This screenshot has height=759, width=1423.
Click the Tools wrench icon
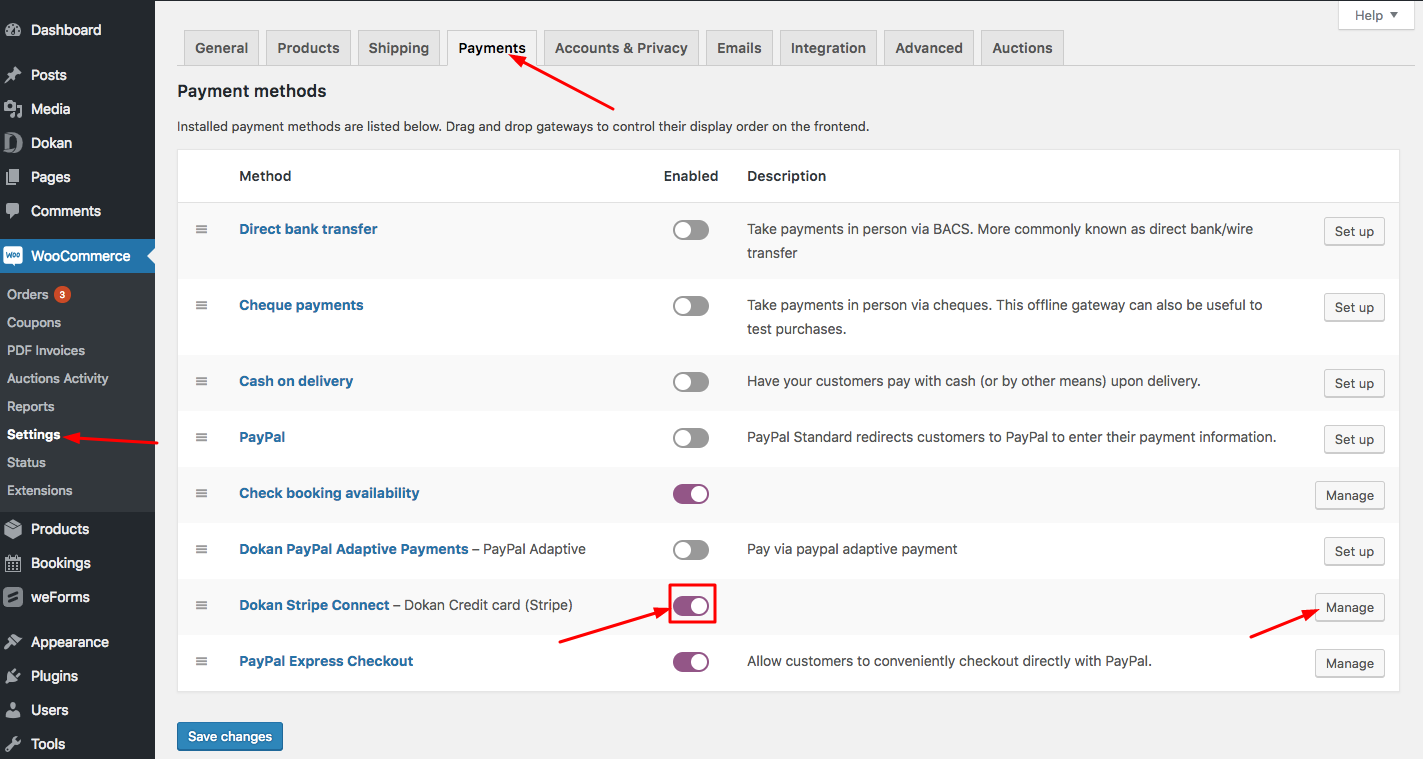(x=13, y=744)
